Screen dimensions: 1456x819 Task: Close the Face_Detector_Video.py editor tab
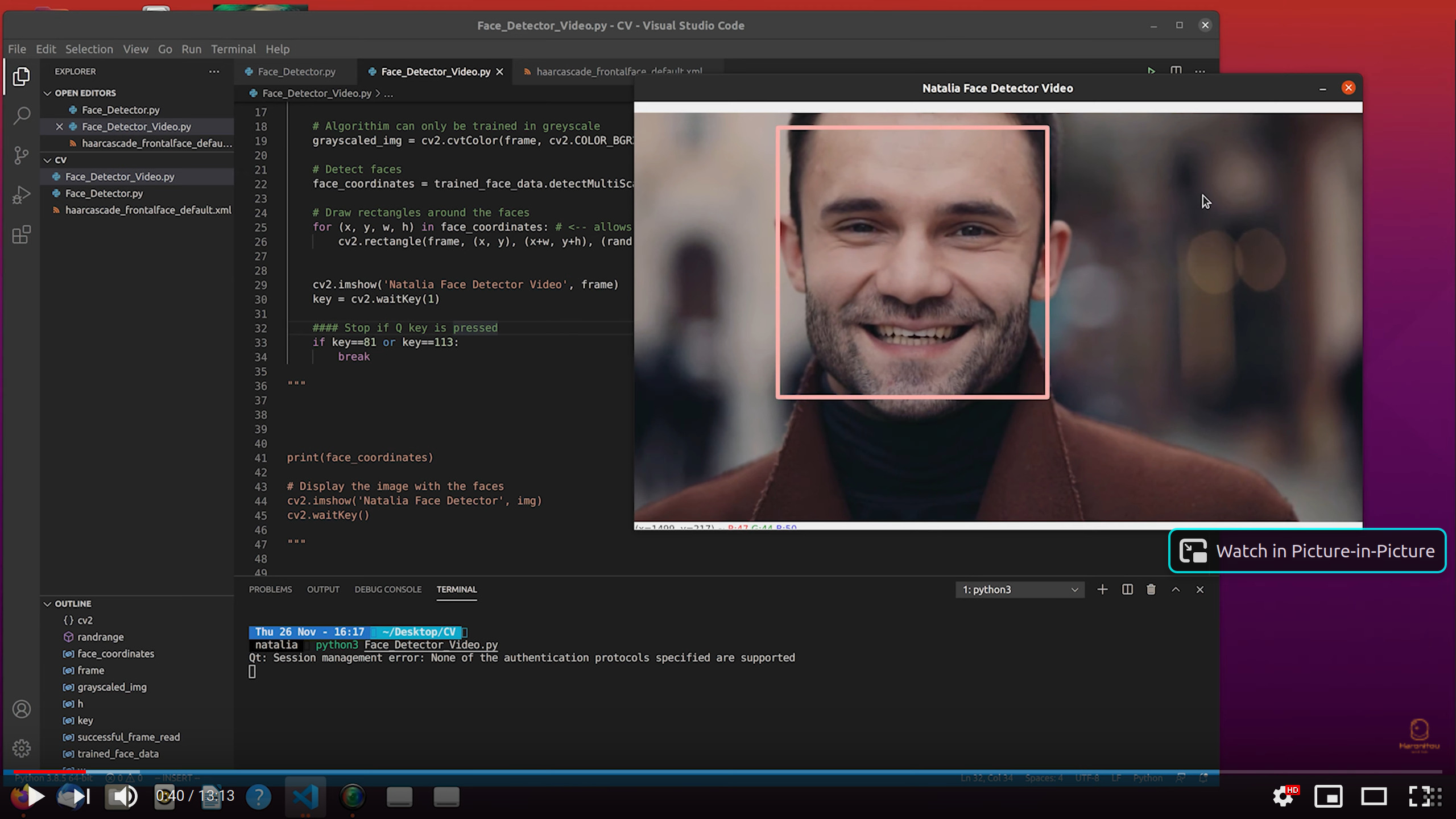[x=500, y=72]
